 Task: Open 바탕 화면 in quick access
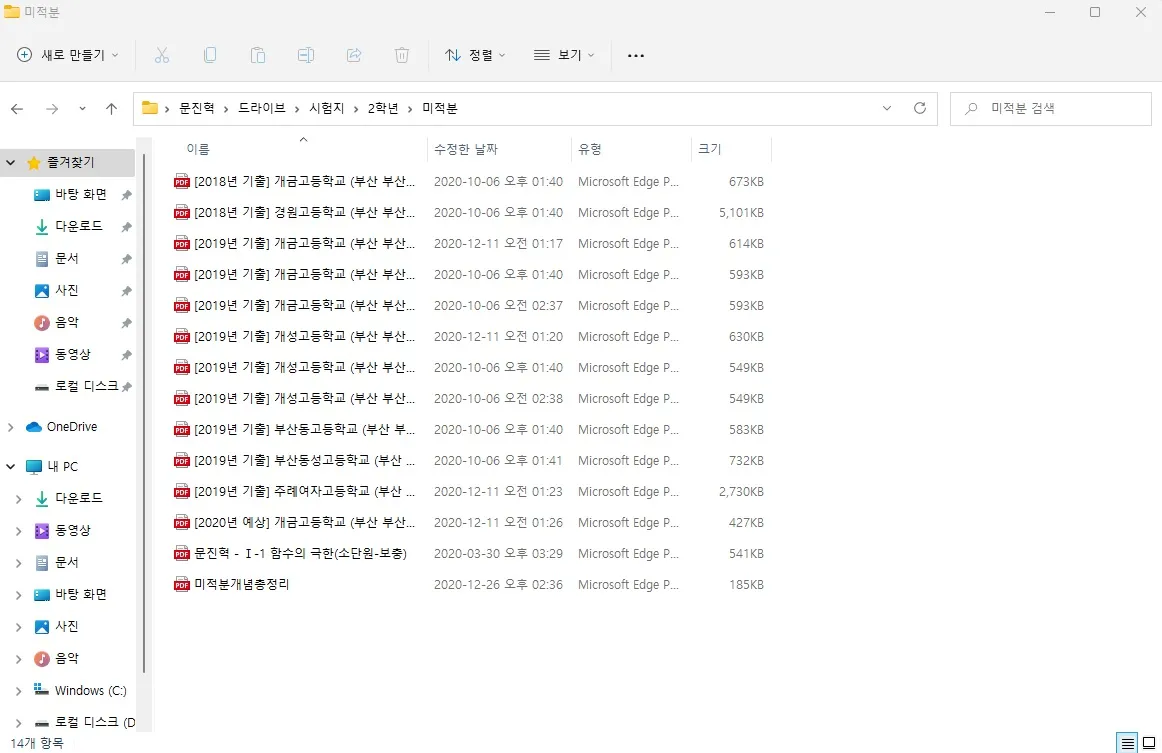coord(81,194)
